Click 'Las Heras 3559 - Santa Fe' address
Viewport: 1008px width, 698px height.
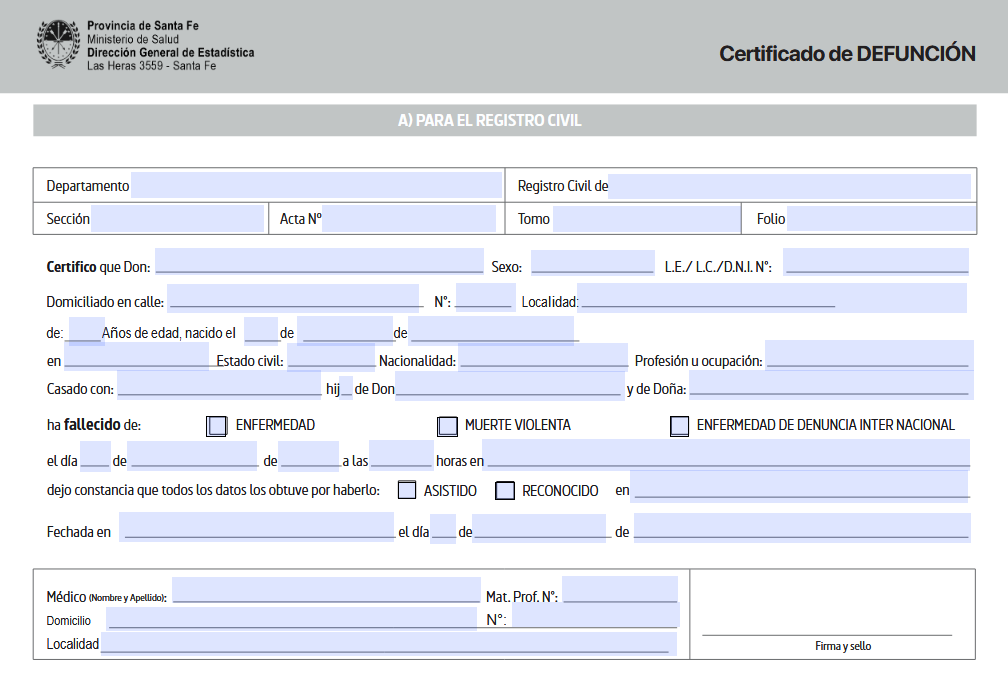click(x=152, y=66)
